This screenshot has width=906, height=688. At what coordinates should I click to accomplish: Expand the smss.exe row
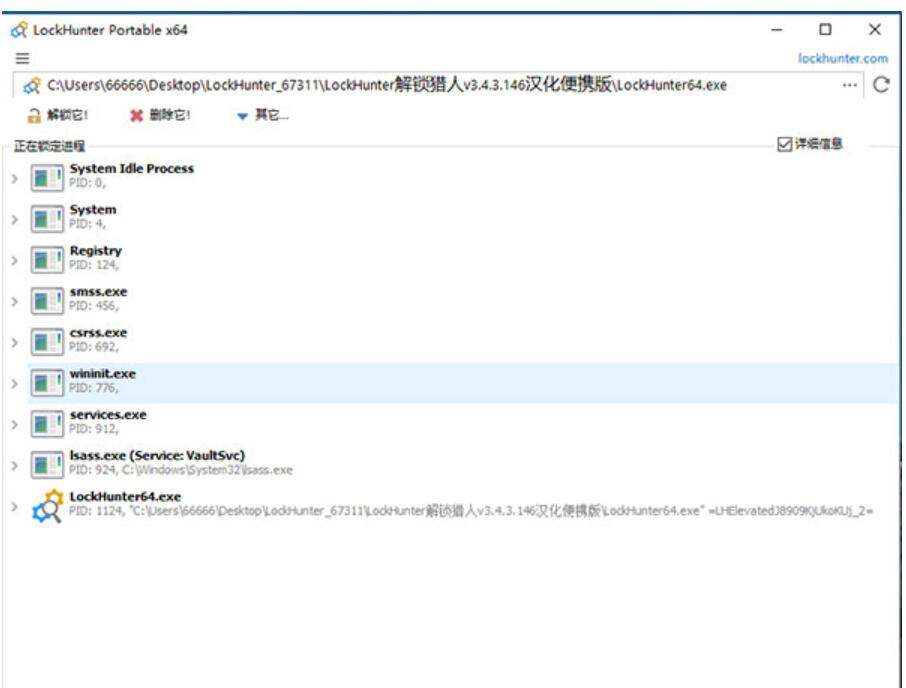(15, 302)
